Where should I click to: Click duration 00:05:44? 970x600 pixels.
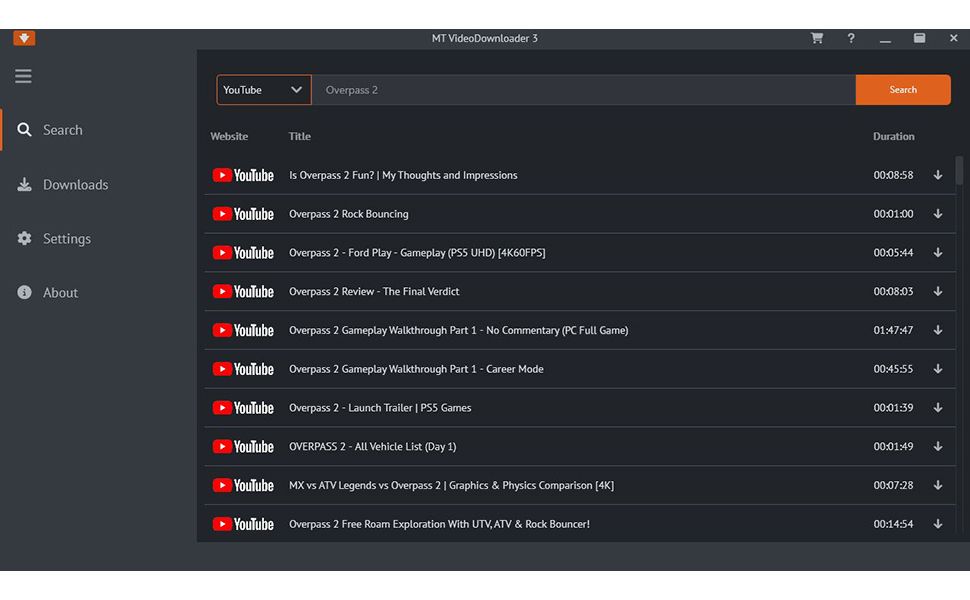(893, 252)
